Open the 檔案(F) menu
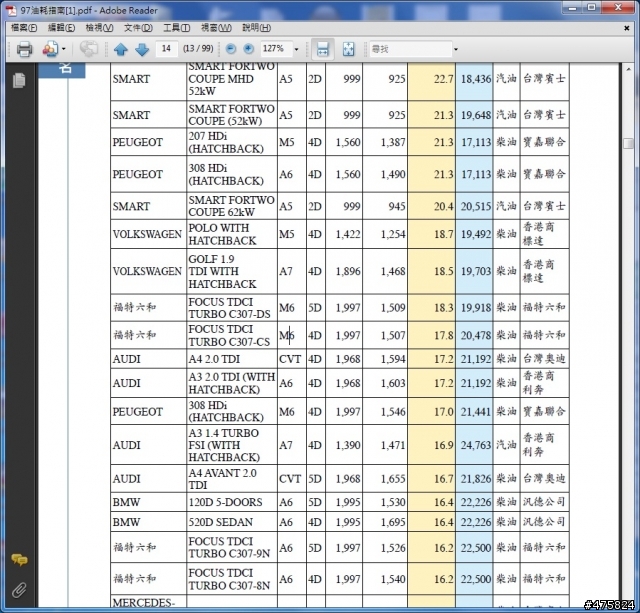640x613 pixels. 24,28
